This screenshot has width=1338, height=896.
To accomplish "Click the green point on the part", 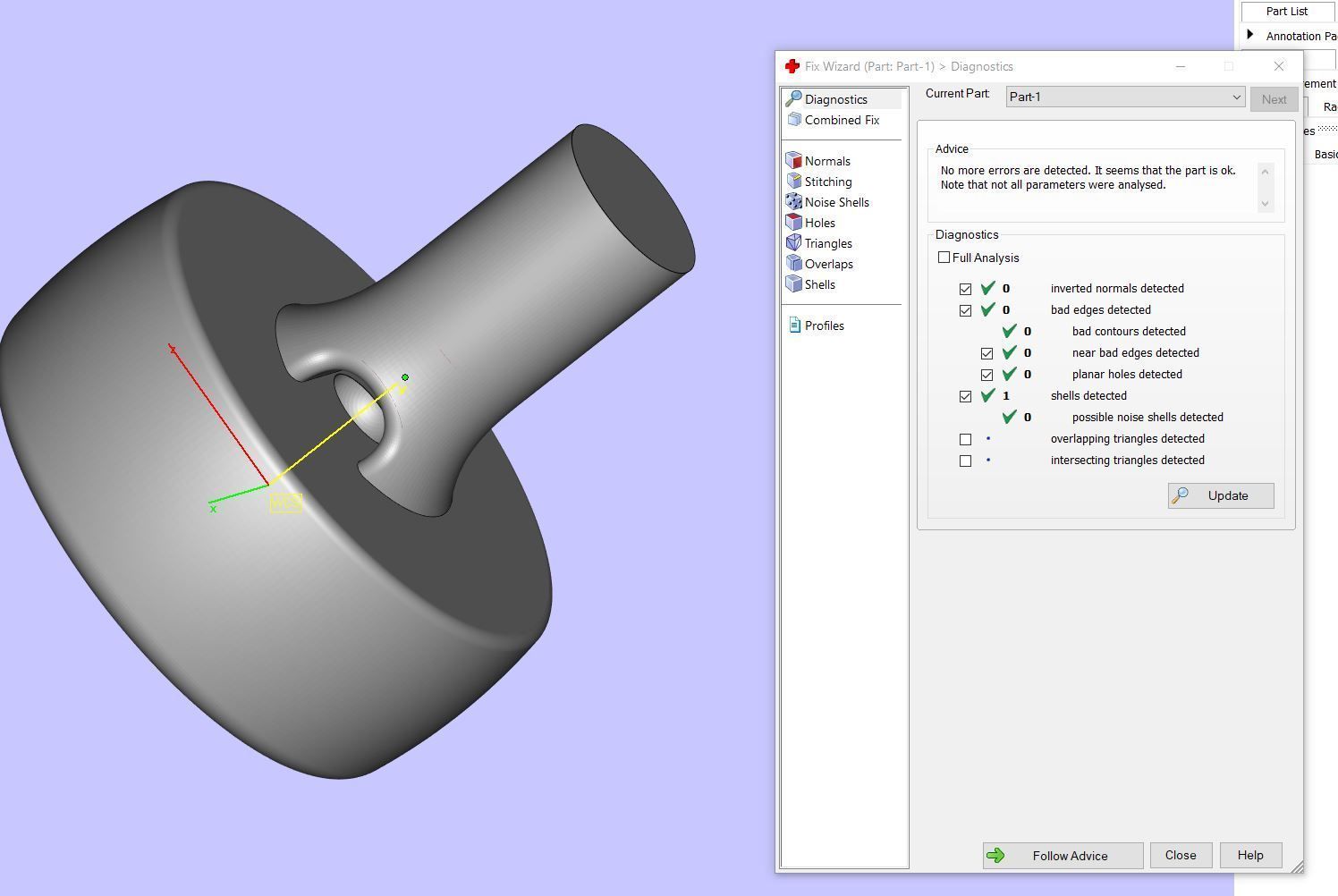I will click(x=405, y=377).
